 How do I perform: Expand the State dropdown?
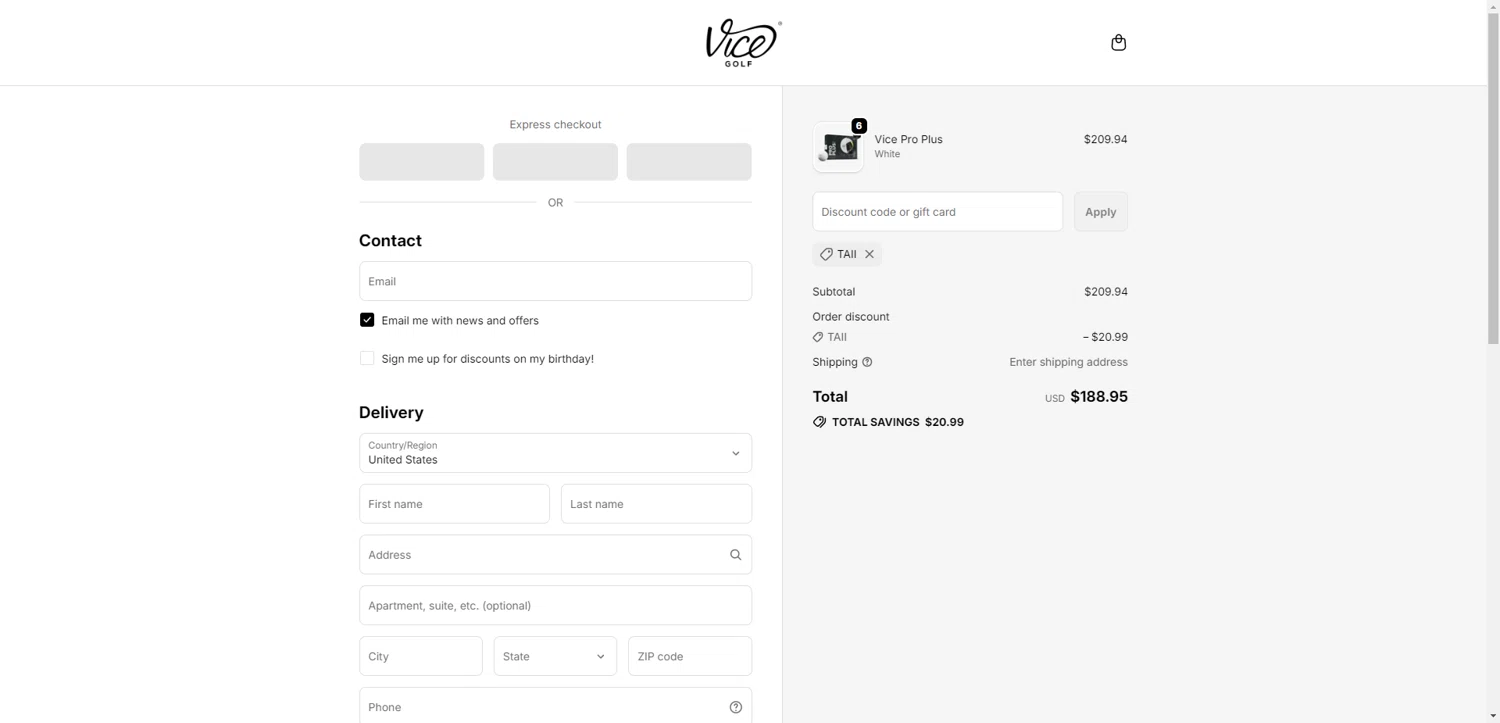tap(555, 656)
